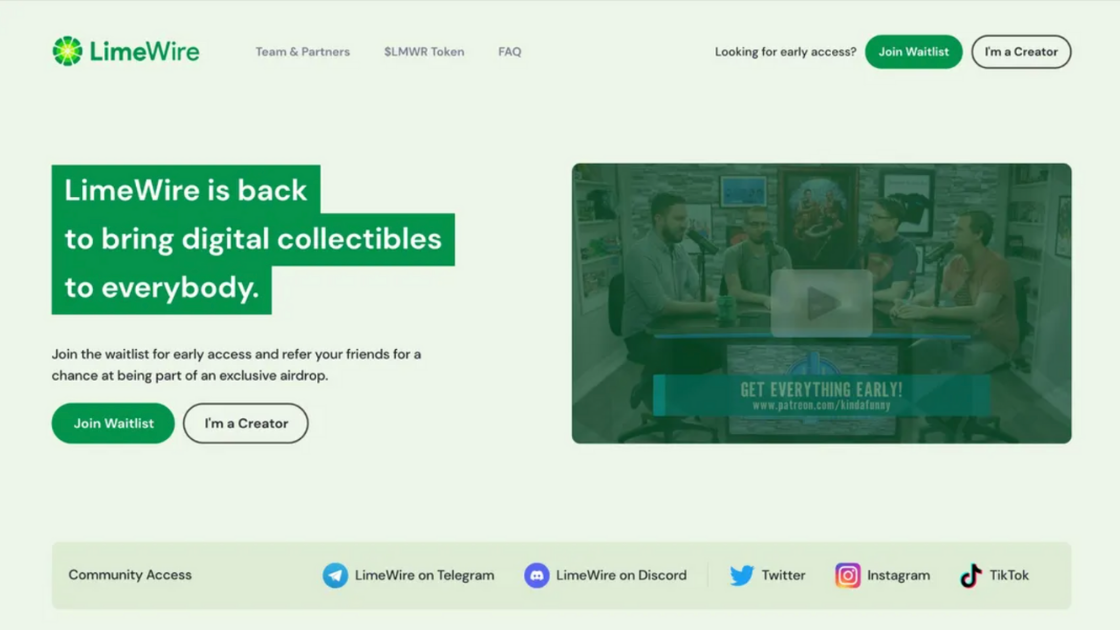Viewport: 1120px width, 630px height.
Task: Click the 'to bring digital collectibles' headline line
Action: click(253, 239)
